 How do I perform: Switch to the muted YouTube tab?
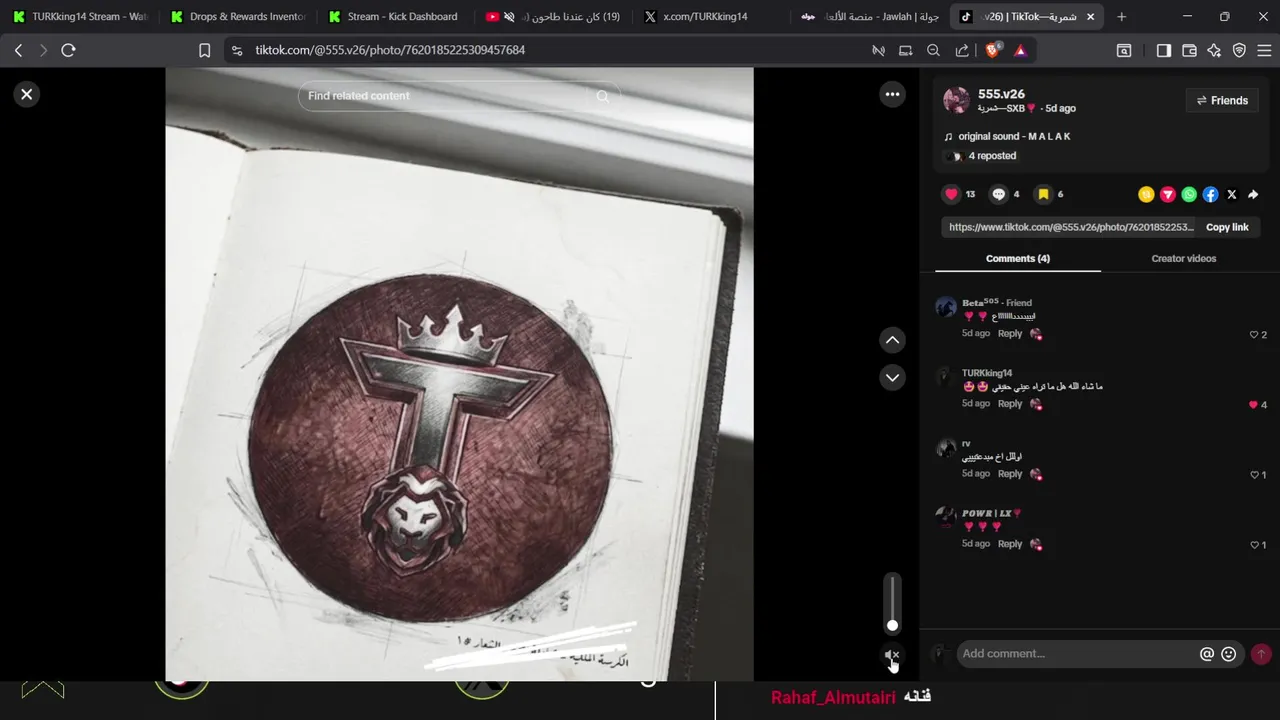(x=554, y=17)
